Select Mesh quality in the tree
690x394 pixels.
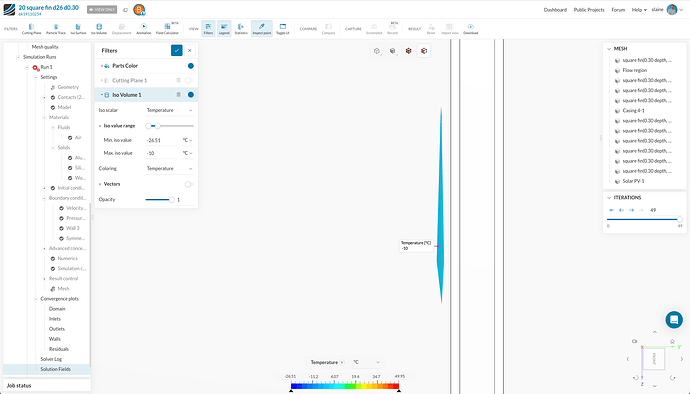coord(45,47)
